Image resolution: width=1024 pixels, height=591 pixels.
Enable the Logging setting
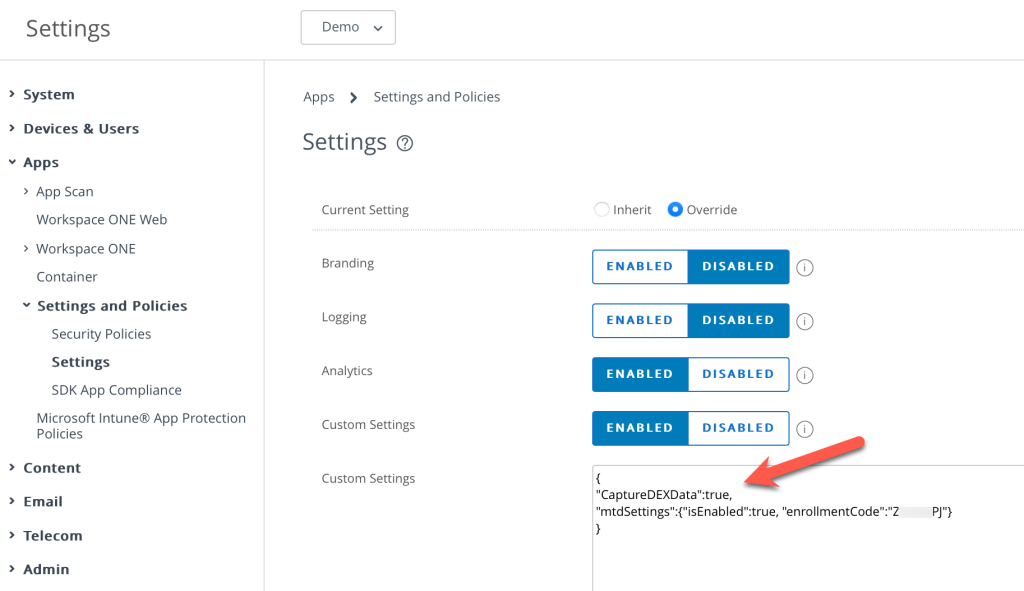click(640, 321)
